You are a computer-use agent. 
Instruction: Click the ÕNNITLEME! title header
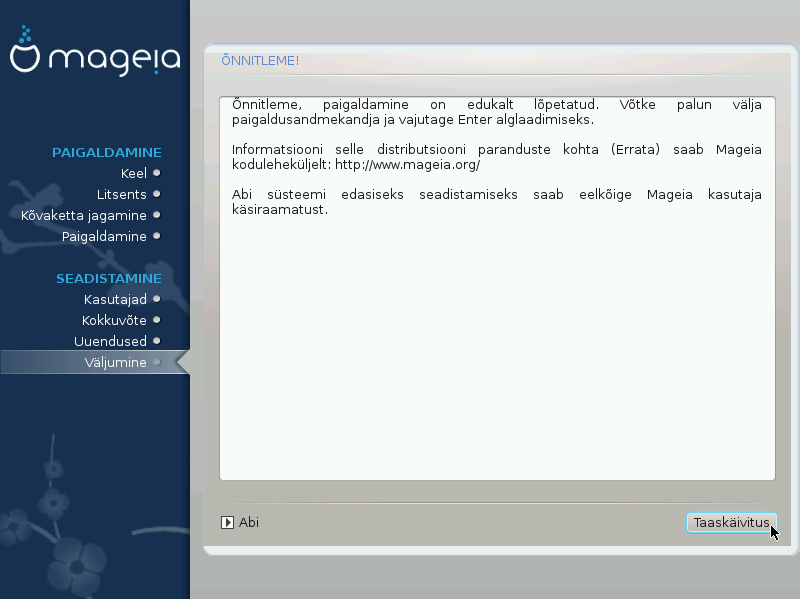click(x=260, y=61)
